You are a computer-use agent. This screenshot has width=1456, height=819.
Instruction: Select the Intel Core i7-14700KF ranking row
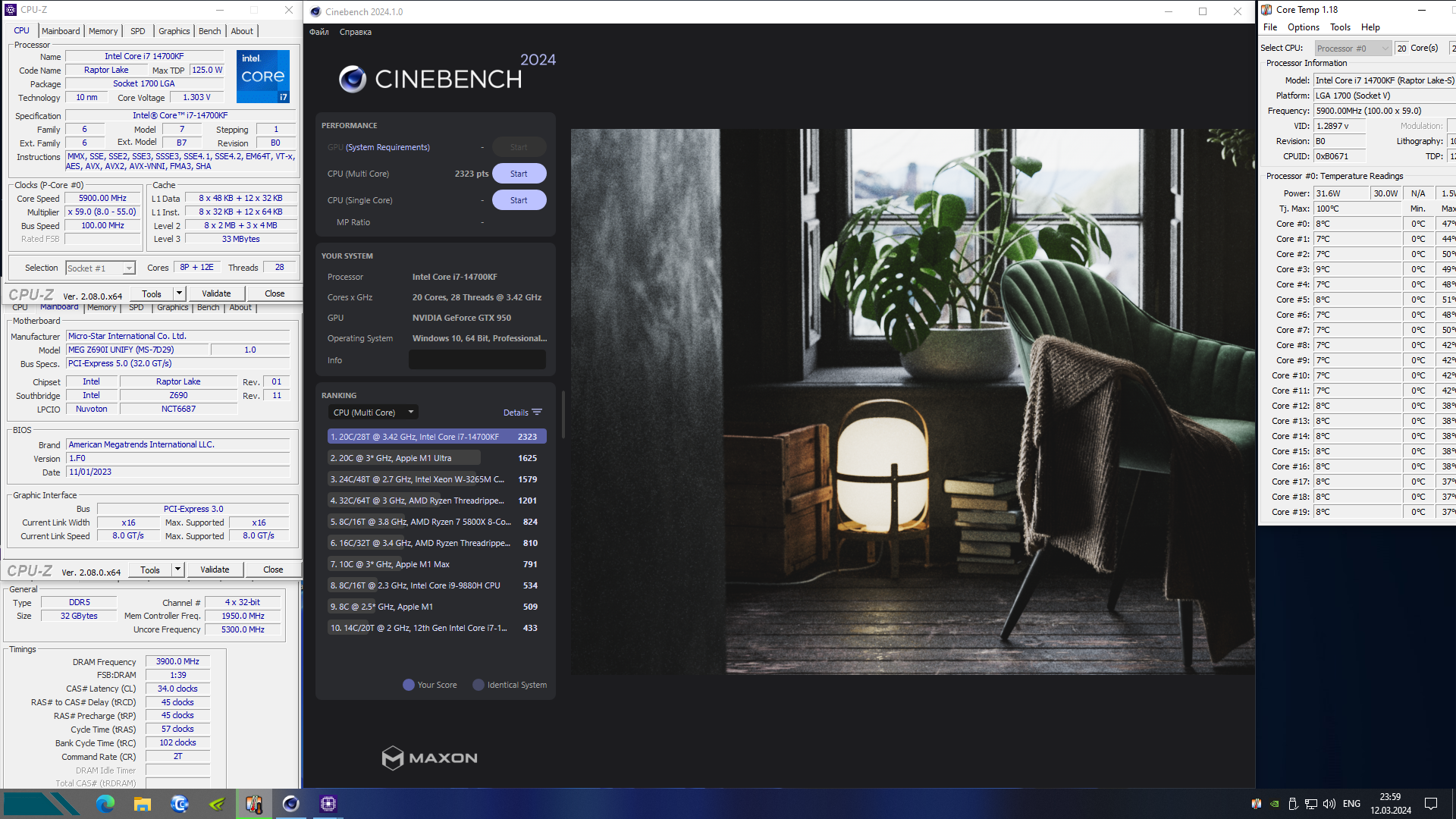(x=437, y=437)
